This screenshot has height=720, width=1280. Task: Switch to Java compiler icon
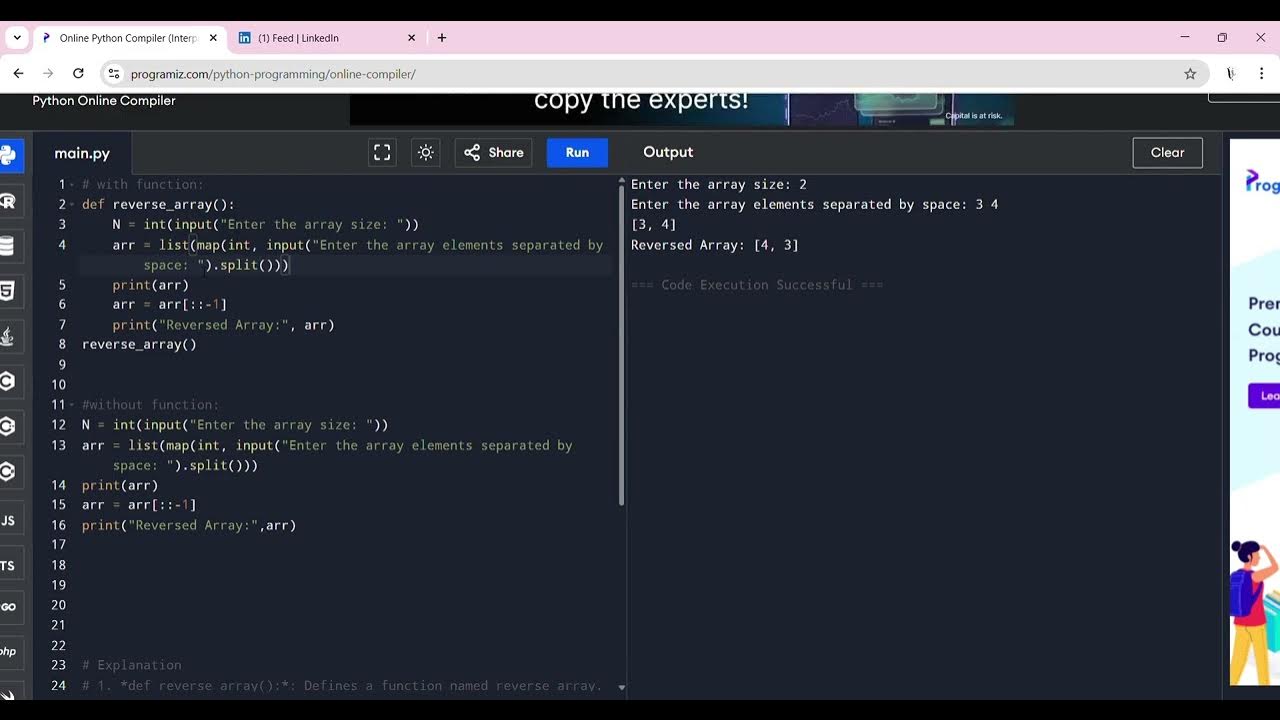tap(7, 336)
